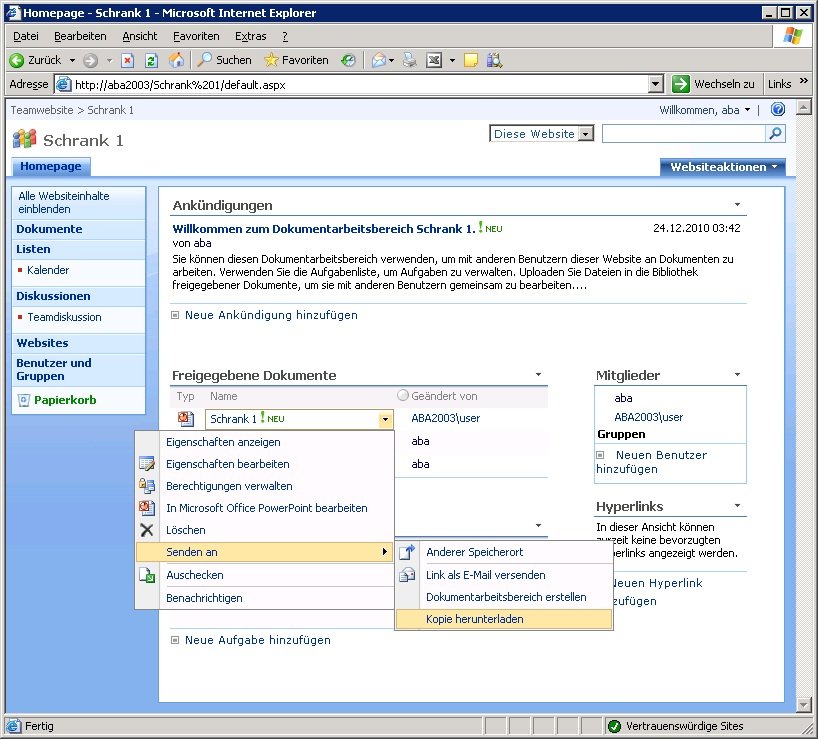Click the Stop loading icon in the toolbar

(127, 60)
